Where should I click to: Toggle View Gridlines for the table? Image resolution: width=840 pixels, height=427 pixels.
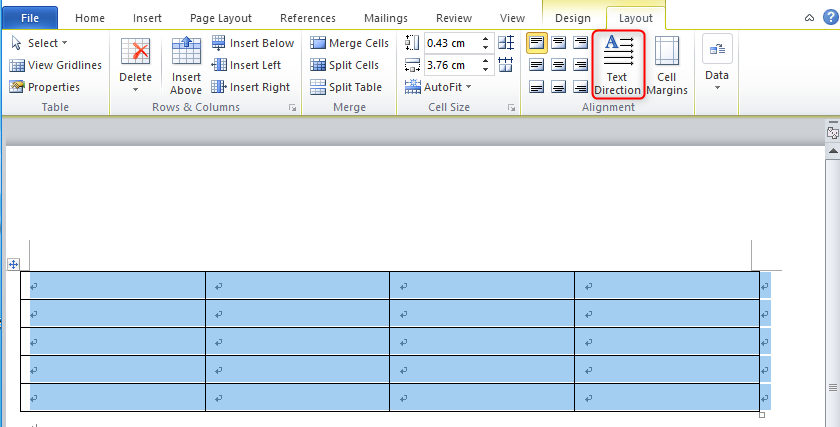56,65
